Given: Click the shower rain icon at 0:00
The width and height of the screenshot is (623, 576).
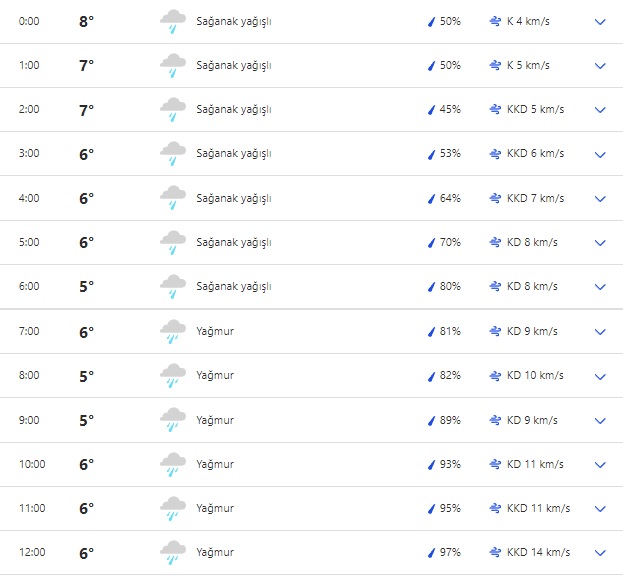Looking at the screenshot, I should [x=173, y=21].
